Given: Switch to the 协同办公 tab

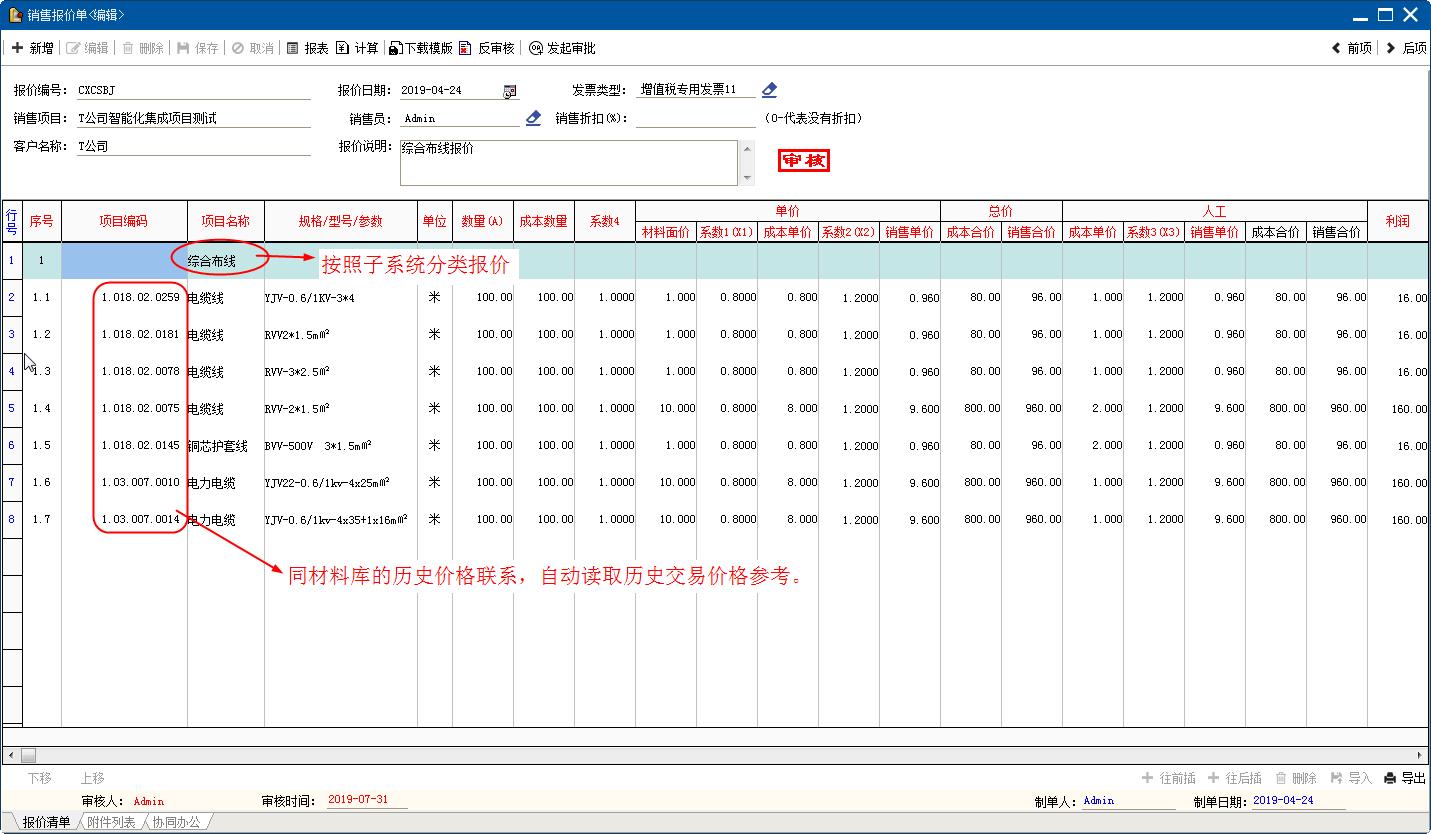Looking at the screenshot, I should coord(177,822).
